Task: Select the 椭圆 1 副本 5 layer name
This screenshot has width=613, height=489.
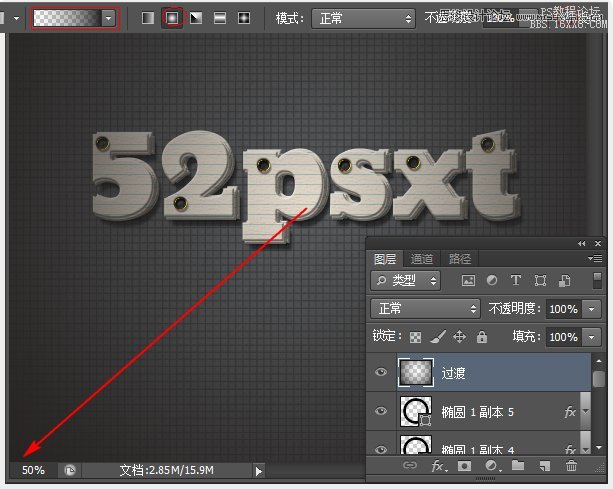Action: 477,412
